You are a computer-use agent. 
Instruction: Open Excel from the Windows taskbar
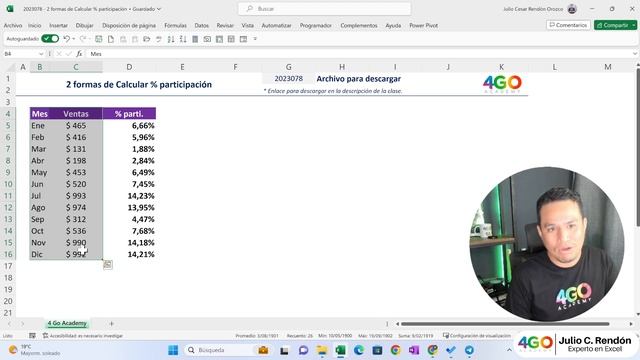tap(340, 350)
